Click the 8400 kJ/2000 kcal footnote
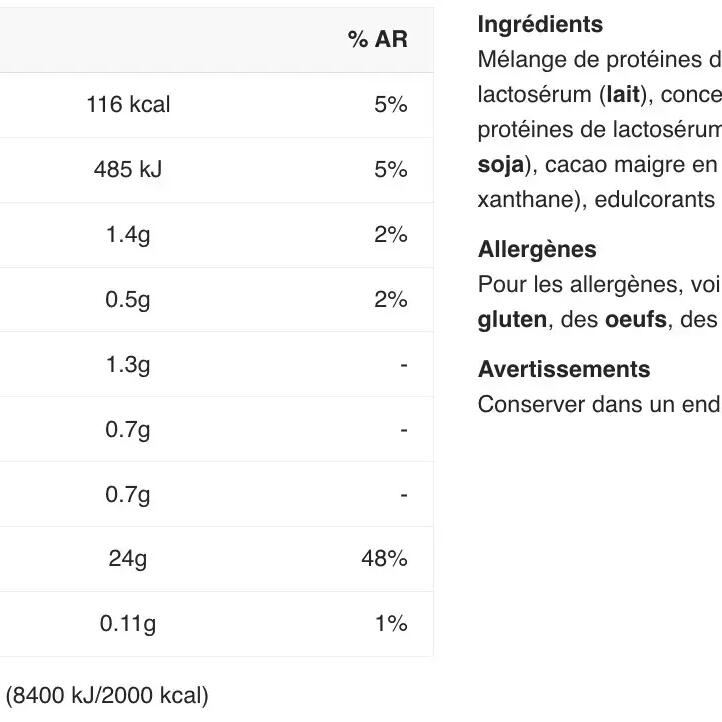Viewport: 722px width, 722px height. click(107, 695)
